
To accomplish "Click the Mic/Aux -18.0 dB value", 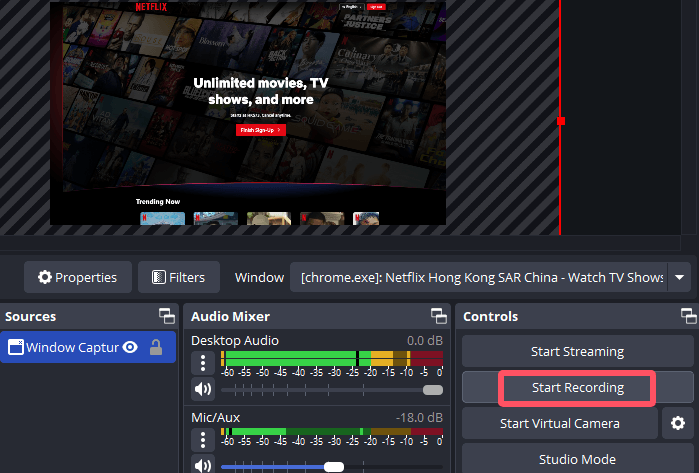I will 419,418.
